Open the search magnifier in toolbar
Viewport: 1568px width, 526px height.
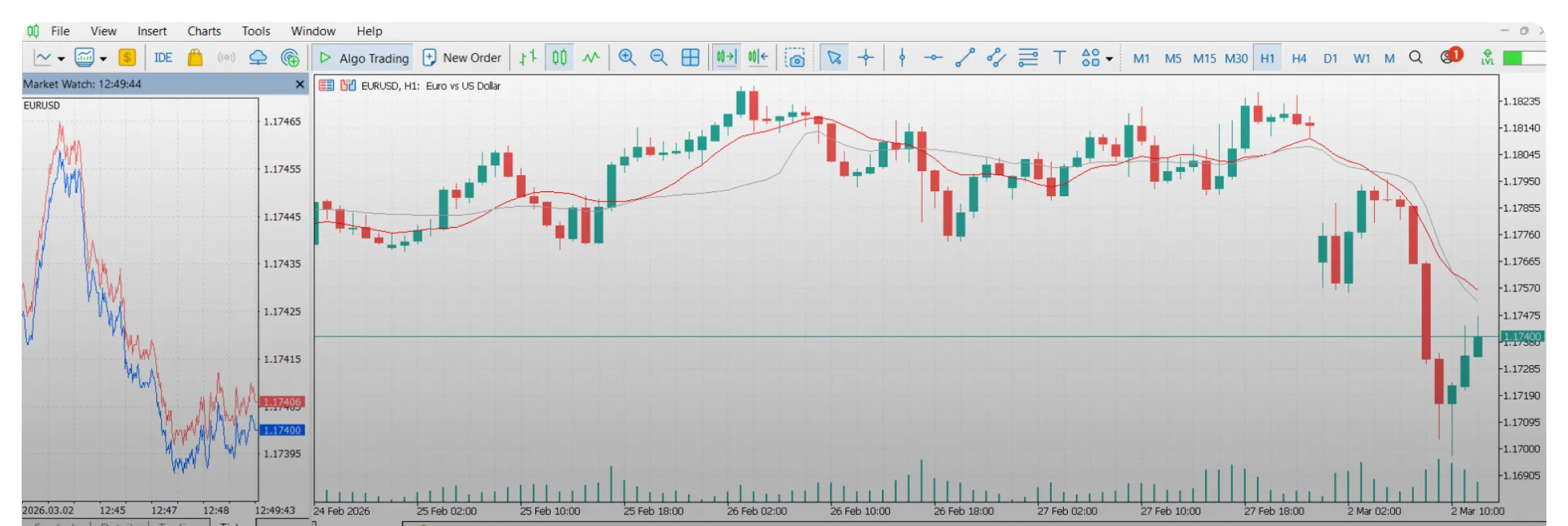(x=1415, y=58)
